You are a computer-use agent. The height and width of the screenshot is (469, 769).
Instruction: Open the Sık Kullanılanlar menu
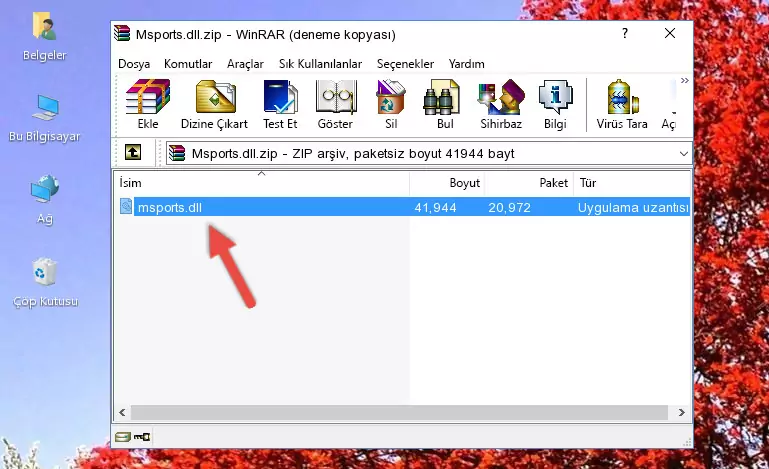click(320, 64)
